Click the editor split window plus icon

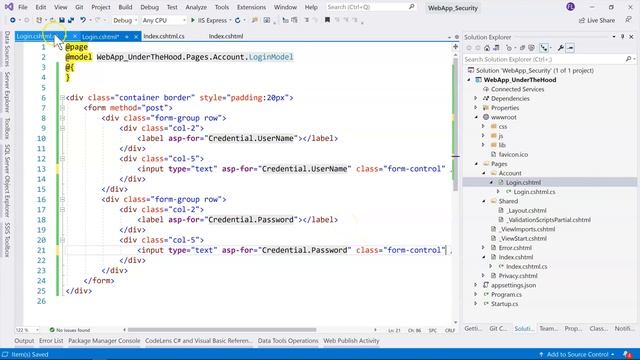point(456,47)
